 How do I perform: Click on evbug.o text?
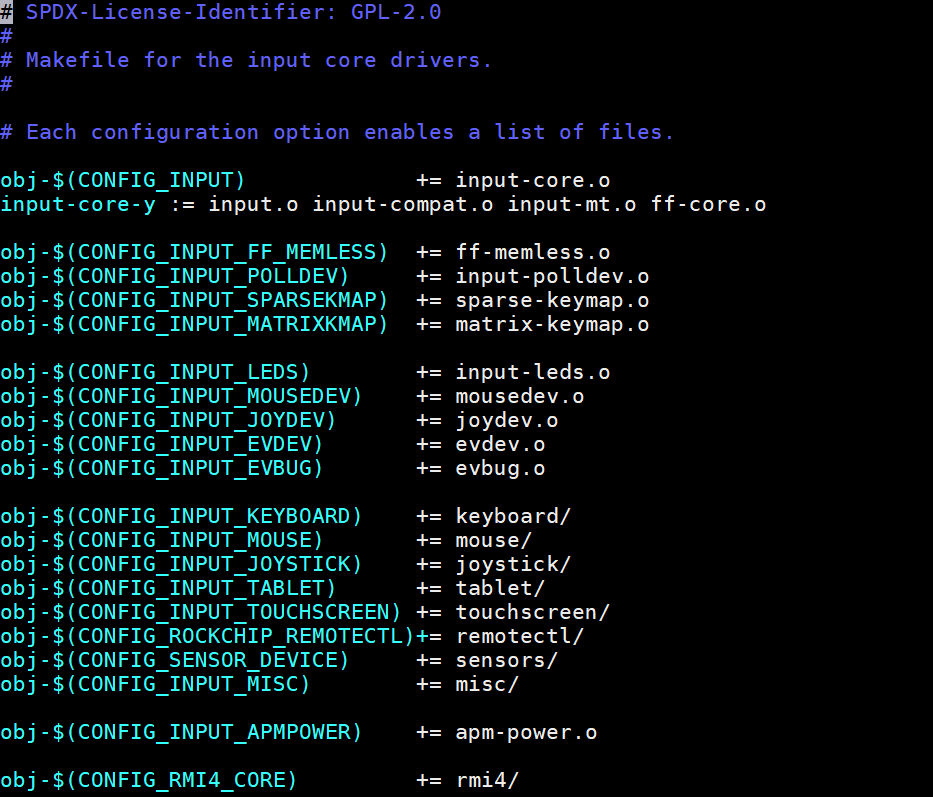500,469
